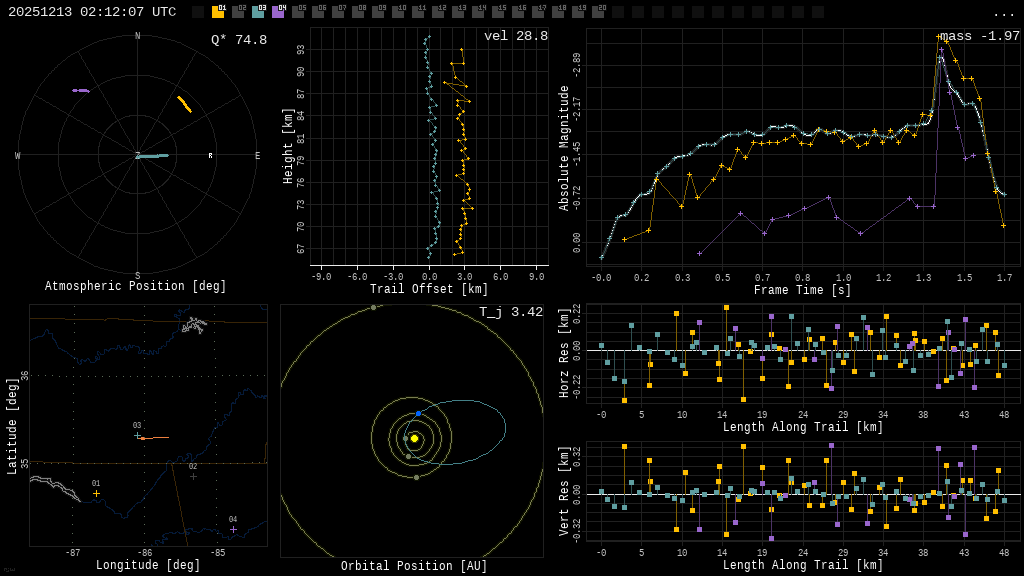Click the mass -1.97 label
1024x576 pixels.
click(x=979, y=36)
